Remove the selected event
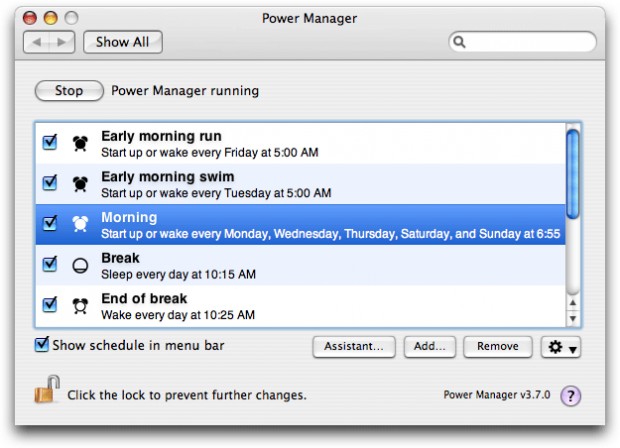620x448 pixels. click(498, 347)
